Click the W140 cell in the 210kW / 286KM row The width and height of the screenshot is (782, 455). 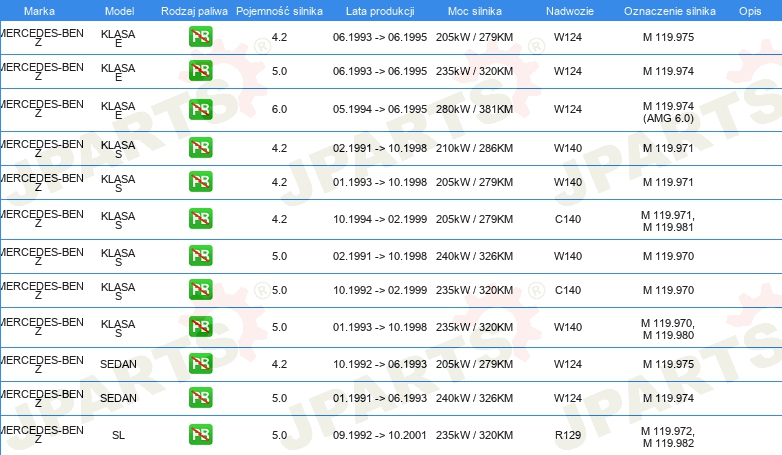[x=568, y=148]
